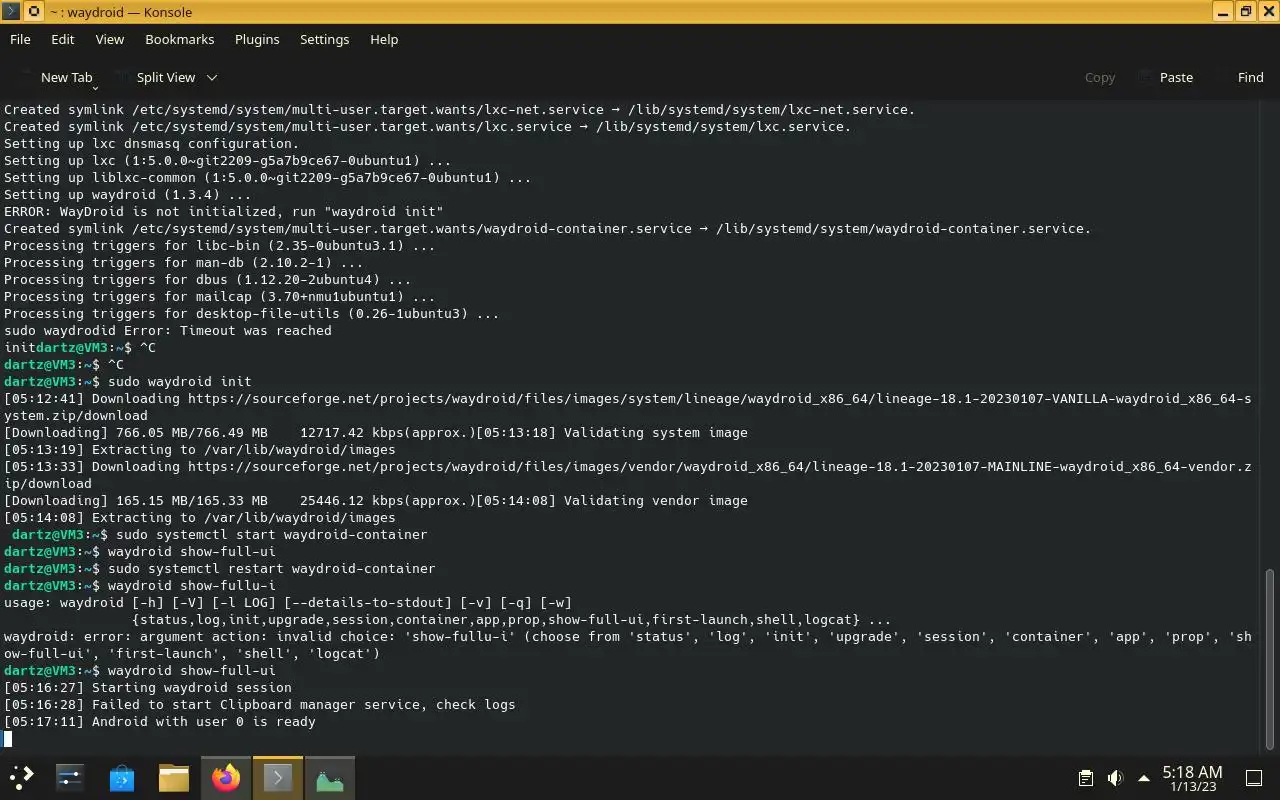Open System Settings from the taskbar
The height and width of the screenshot is (800, 1280).
(70, 777)
